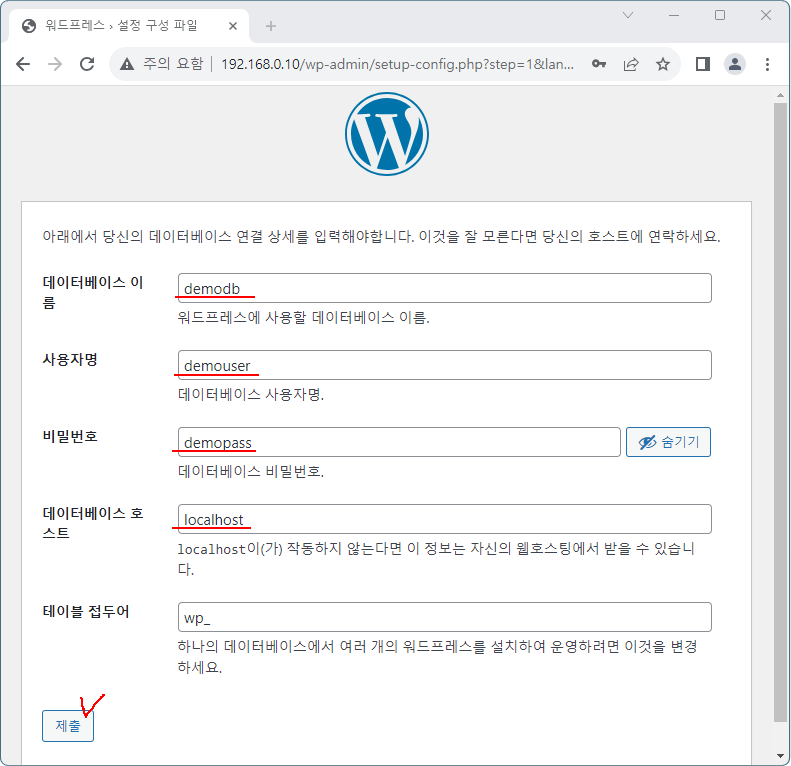The width and height of the screenshot is (791, 766).
Task: Click the 데이터베이스 비밀번호. hint text
Action: [x=251, y=471]
